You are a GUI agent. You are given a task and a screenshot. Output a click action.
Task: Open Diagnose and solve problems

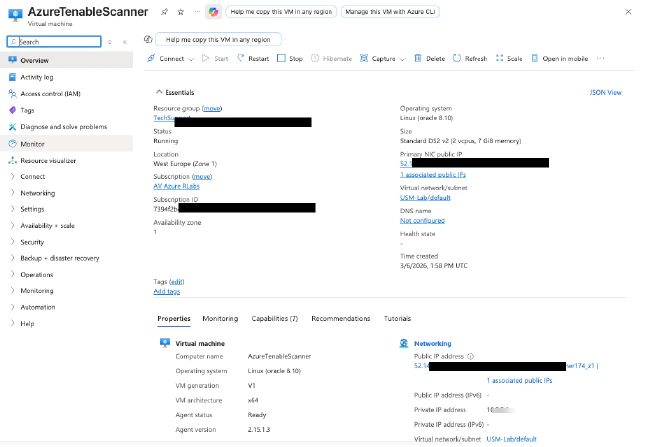(64, 127)
